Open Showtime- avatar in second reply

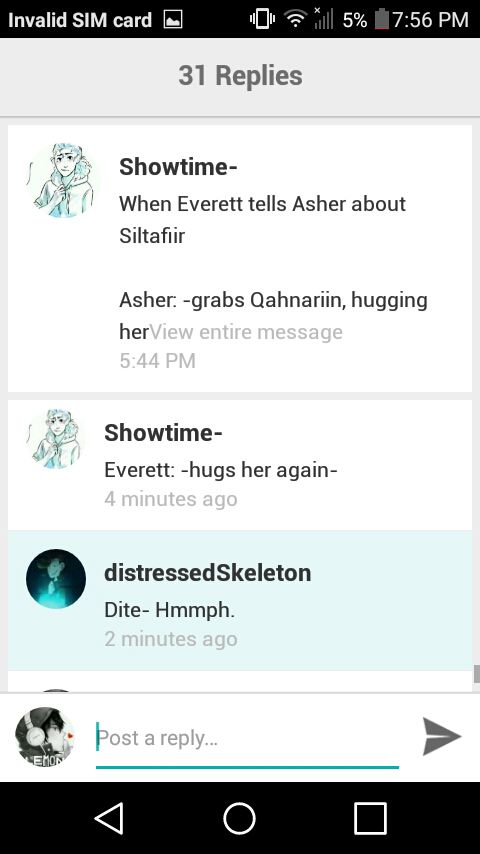point(56,439)
